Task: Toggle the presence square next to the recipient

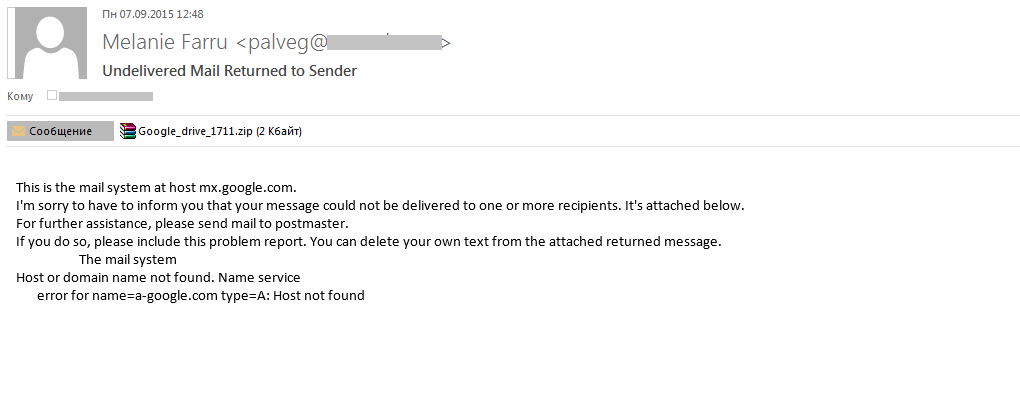Action: [x=52, y=96]
